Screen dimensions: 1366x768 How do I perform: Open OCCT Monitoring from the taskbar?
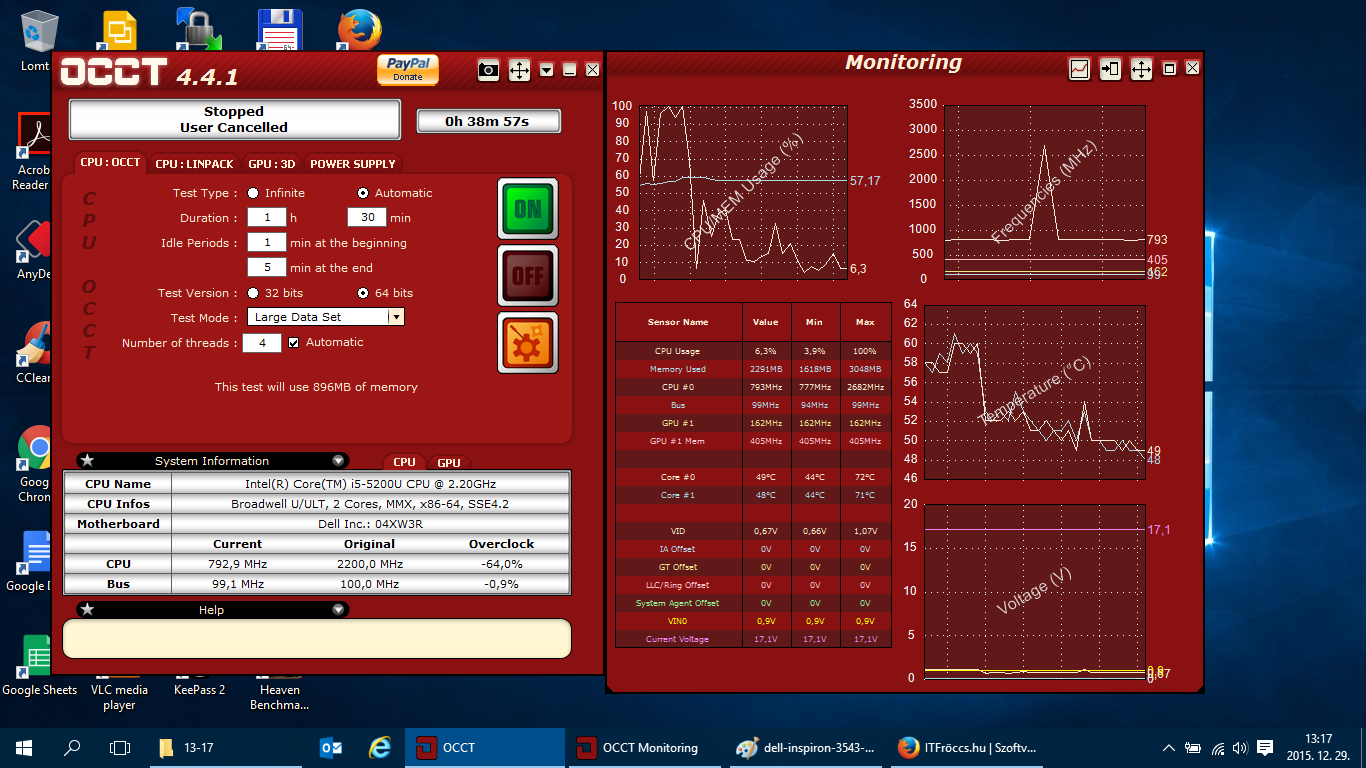tap(640, 748)
